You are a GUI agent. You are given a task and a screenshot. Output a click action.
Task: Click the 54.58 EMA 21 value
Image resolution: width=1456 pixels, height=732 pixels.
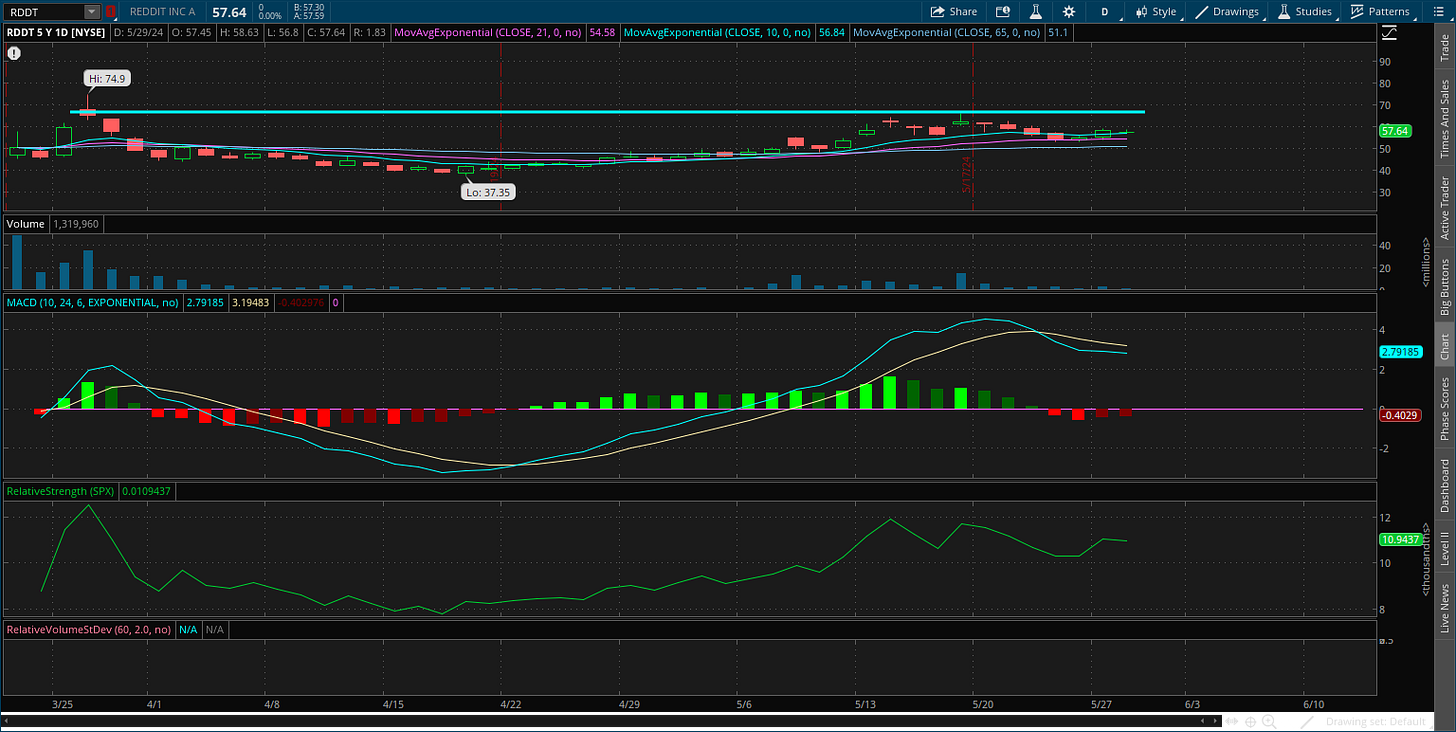602,32
